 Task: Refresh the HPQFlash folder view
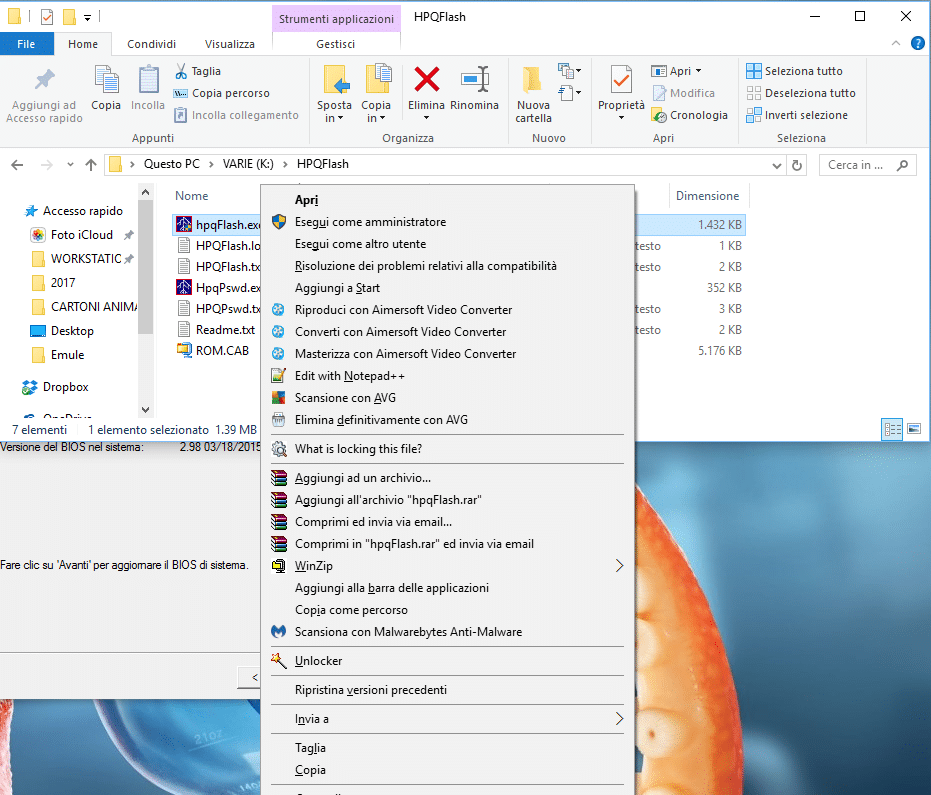click(x=797, y=165)
